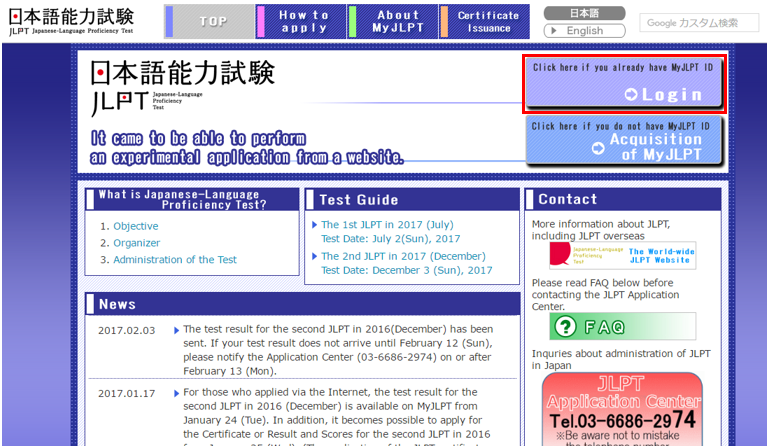Open the Organizer link

[x=137, y=243]
